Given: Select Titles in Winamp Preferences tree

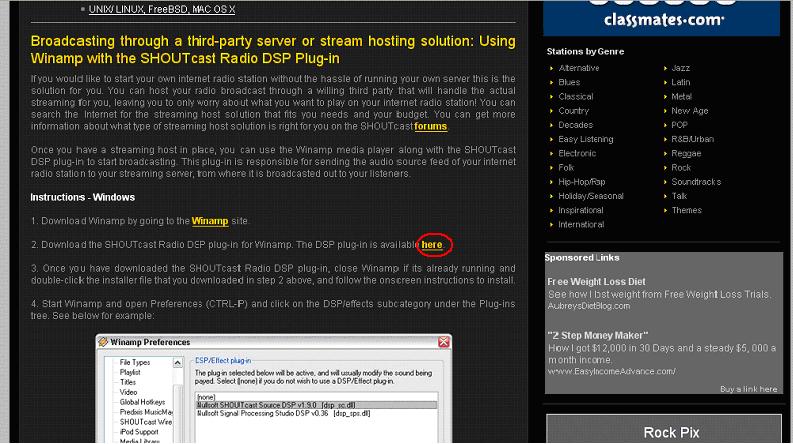Looking at the screenshot, I should click(x=127, y=382).
